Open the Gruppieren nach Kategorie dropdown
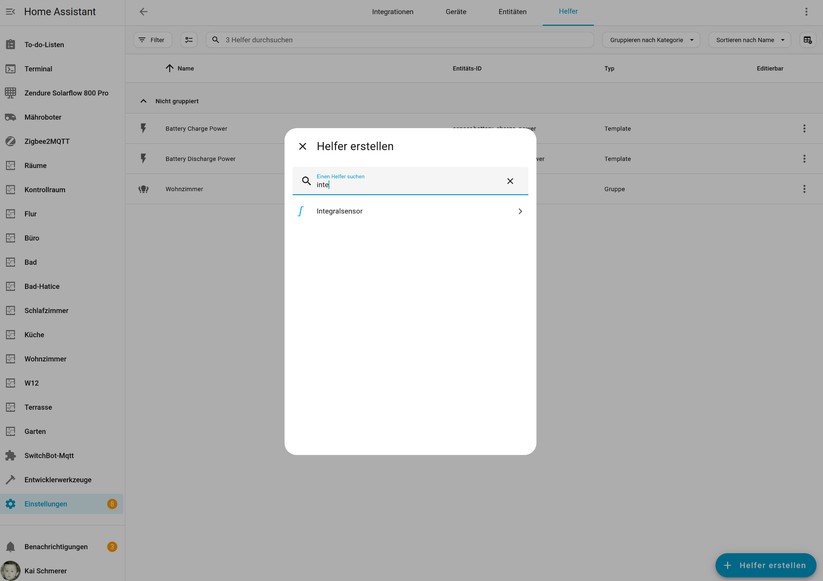The width and height of the screenshot is (823, 581). (x=651, y=40)
